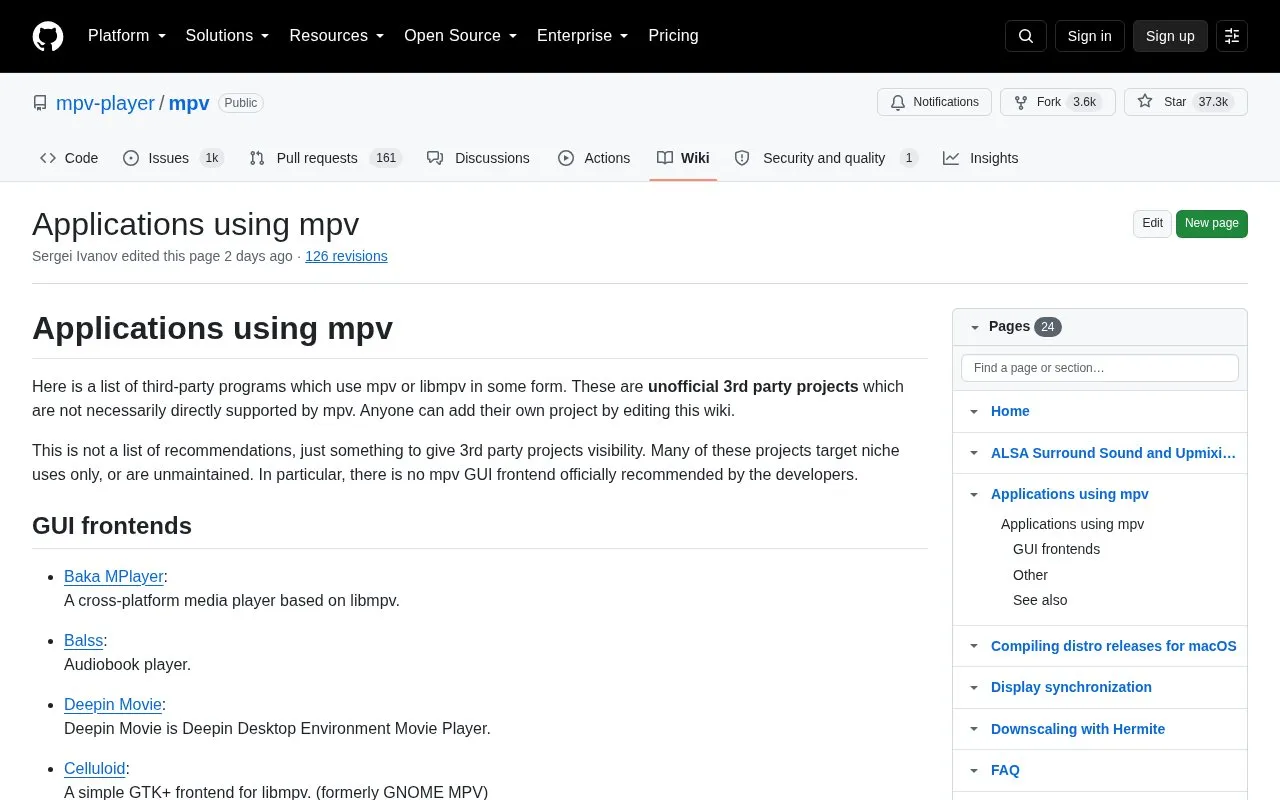Expand the Compiling distro releases for macOS arrow
Image resolution: width=1280 pixels, height=800 pixels.
pos(974,646)
